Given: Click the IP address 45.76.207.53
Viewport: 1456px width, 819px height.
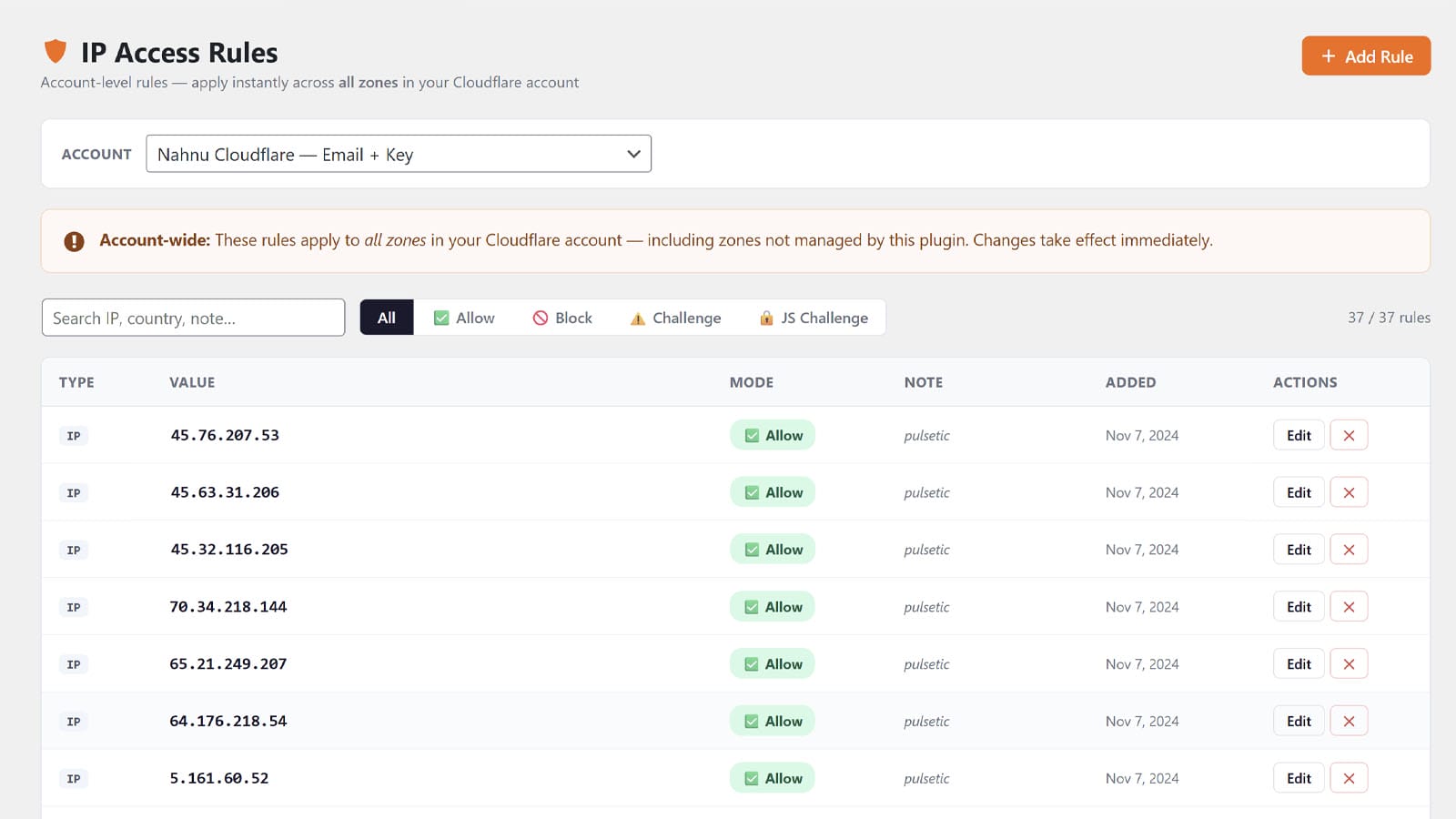Looking at the screenshot, I should [225, 435].
